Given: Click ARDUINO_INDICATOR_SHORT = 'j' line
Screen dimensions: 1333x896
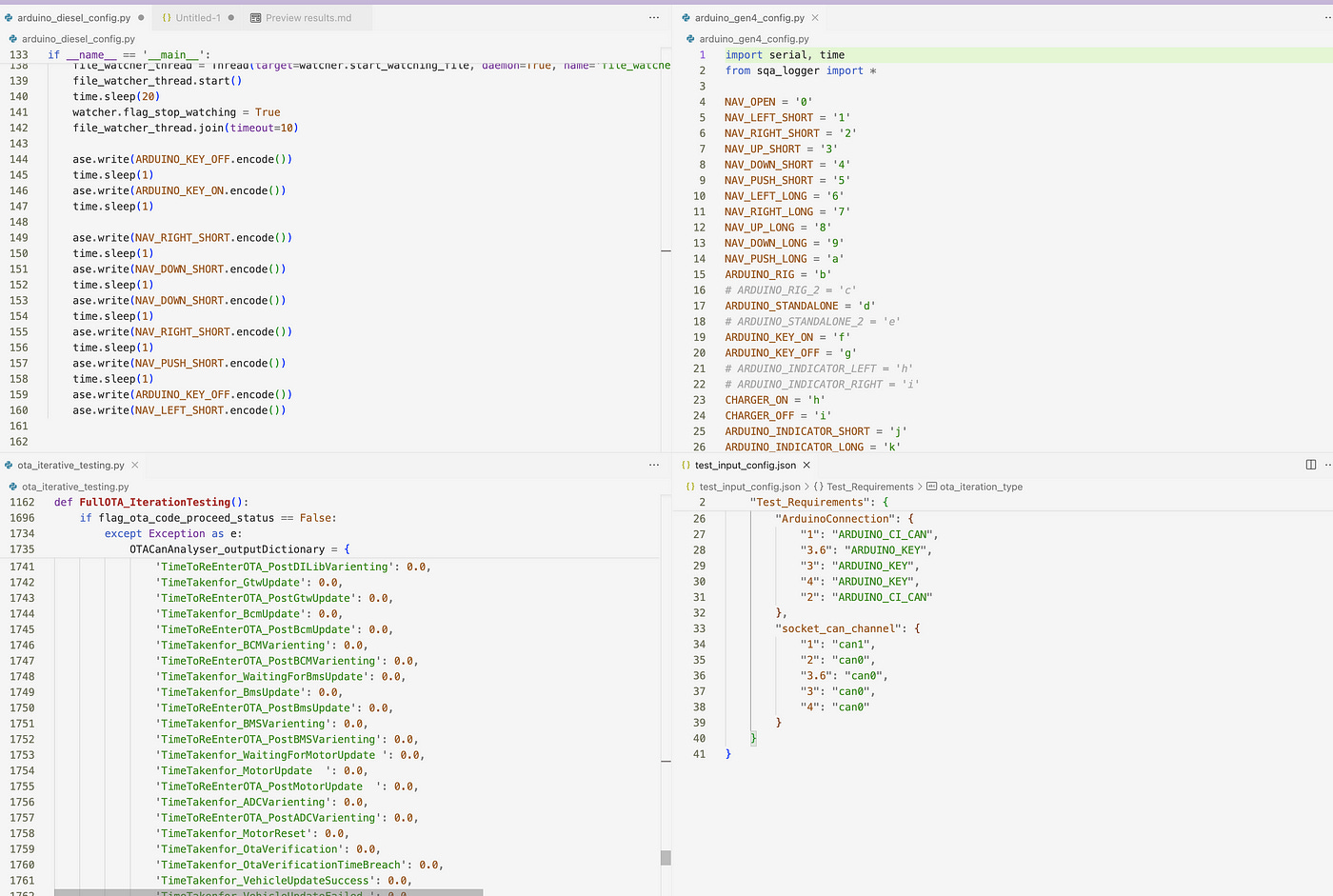Looking at the screenshot, I should [x=816, y=431].
